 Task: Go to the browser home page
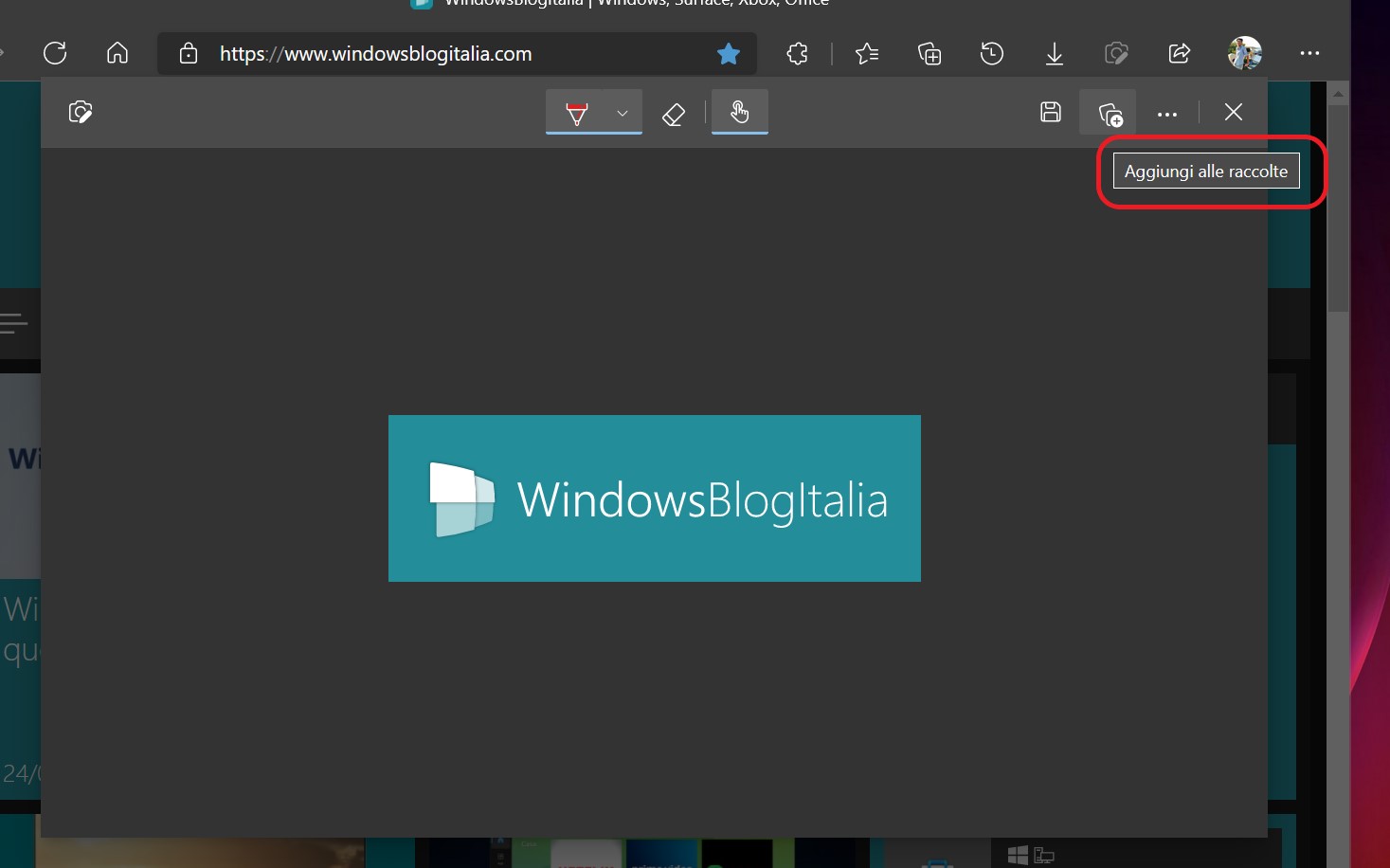[x=117, y=53]
